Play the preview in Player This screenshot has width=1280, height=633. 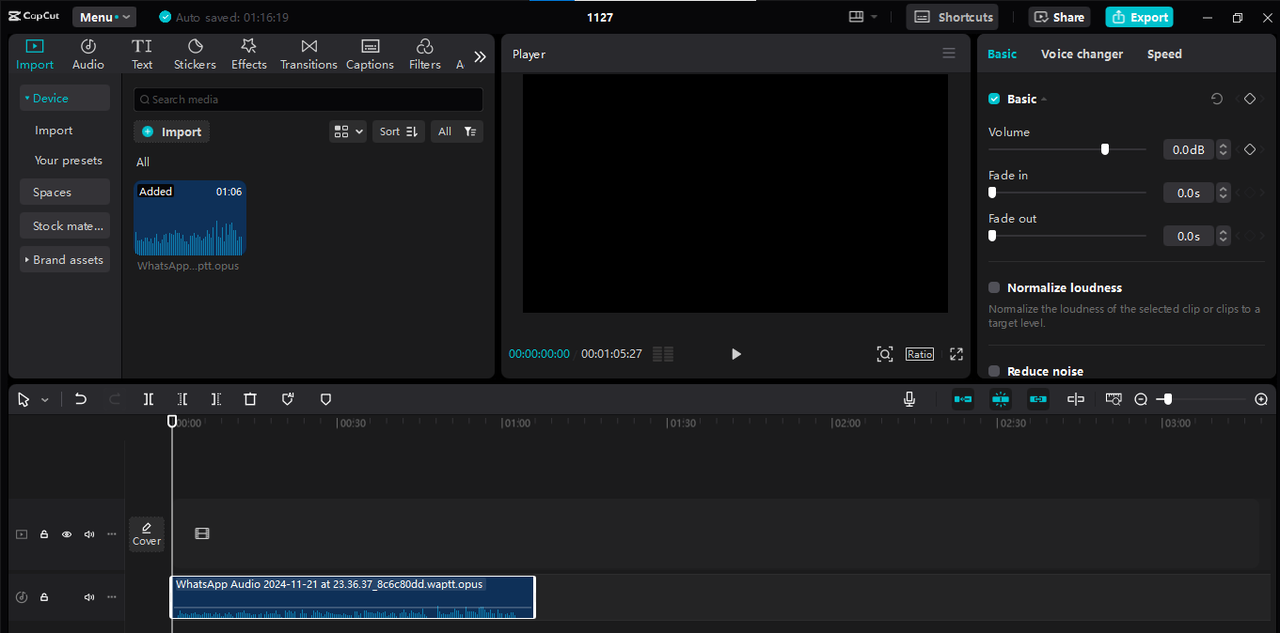point(736,354)
